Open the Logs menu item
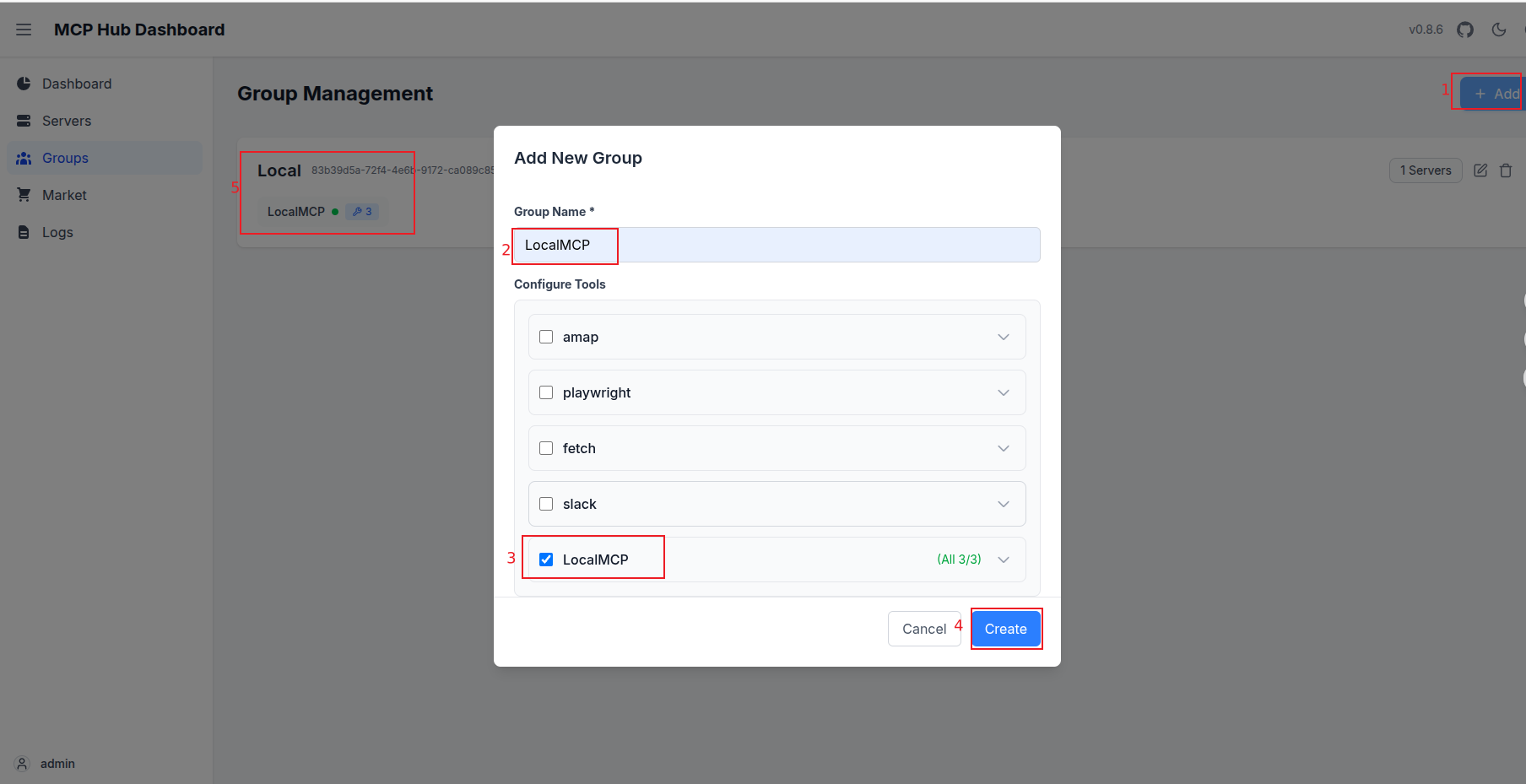 pyautogui.click(x=57, y=232)
